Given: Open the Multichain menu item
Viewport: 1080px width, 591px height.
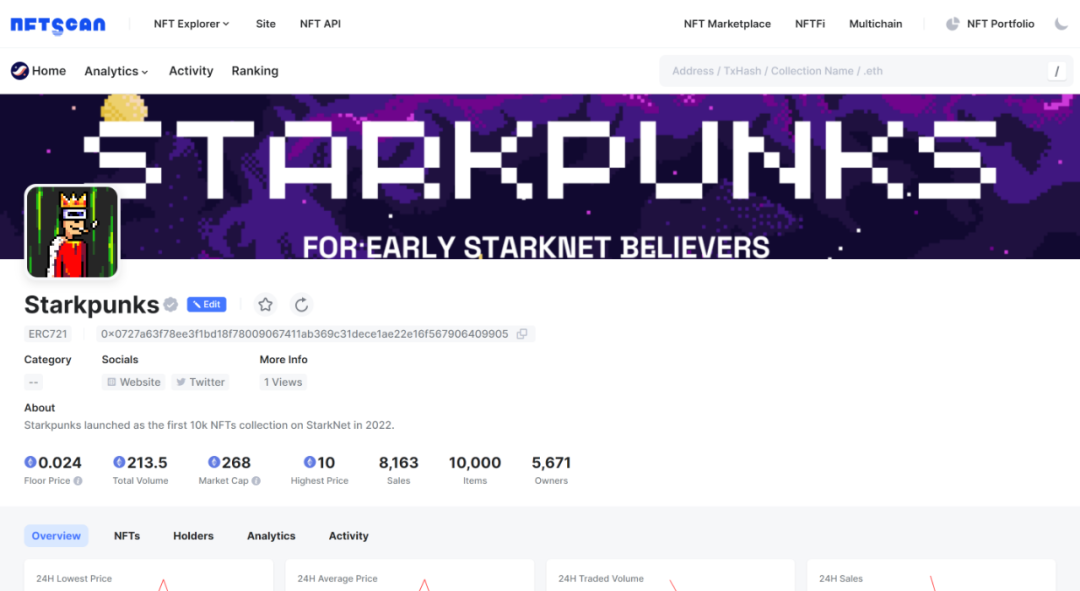Looking at the screenshot, I should (x=875, y=23).
